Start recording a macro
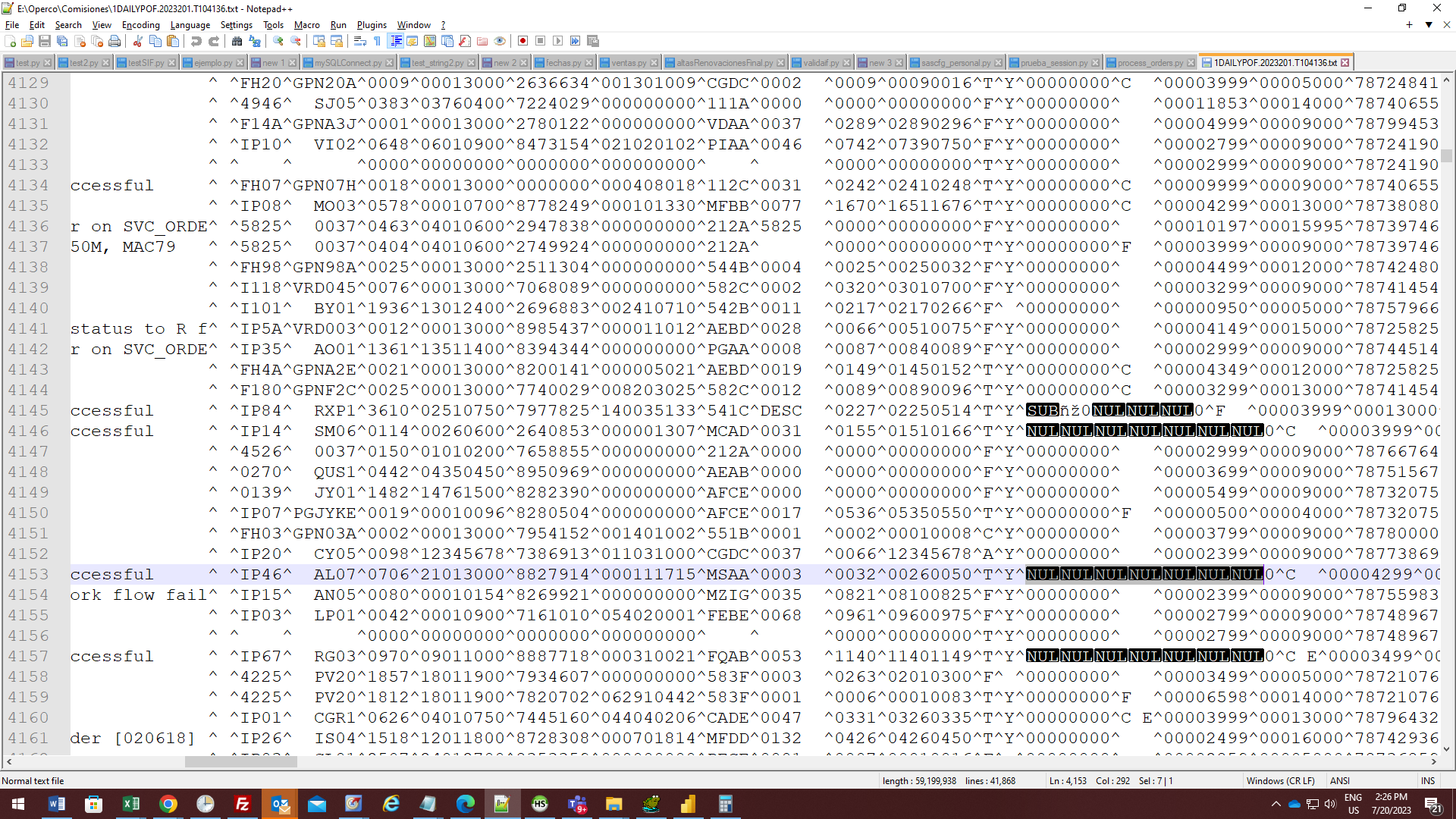This screenshot has height=819, width=1456. (x=522, y=41)
